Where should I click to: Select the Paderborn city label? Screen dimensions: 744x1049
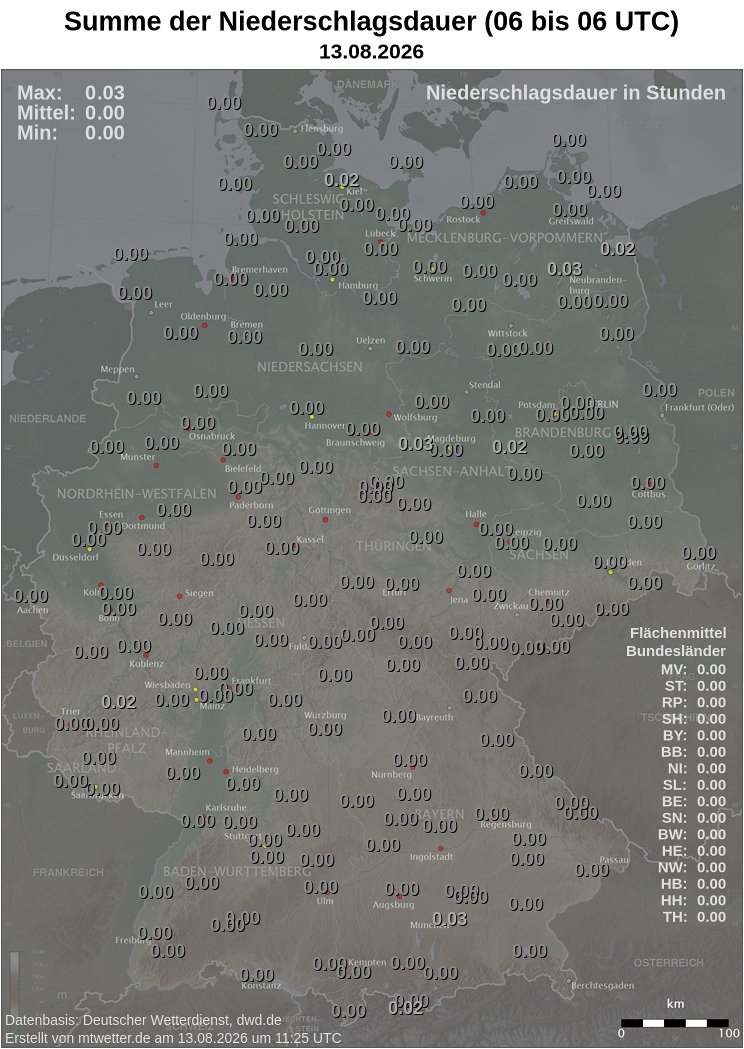[251, 505]
